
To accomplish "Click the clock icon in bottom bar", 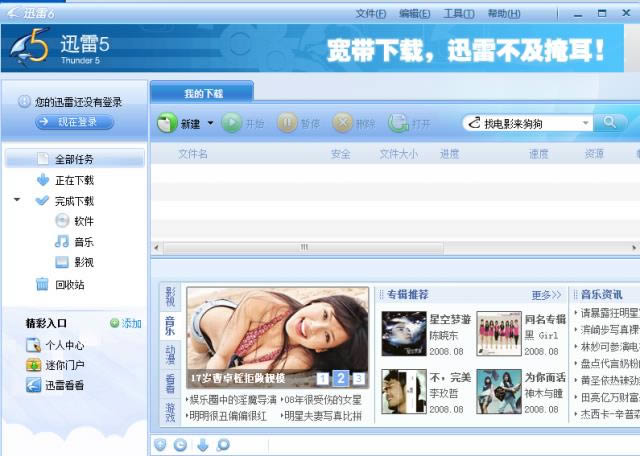I will pyautogui.click(x=180, y=445).
